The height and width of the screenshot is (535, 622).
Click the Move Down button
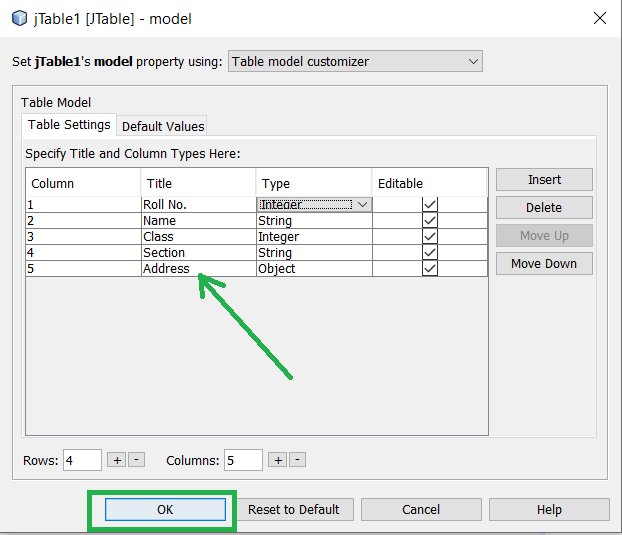coord(544,263)
